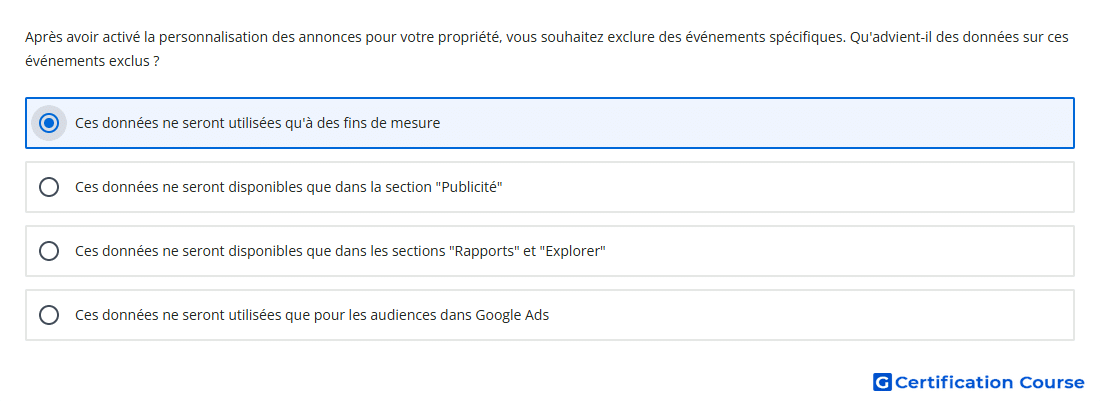Click empty area of highlighted first answer box
Viewport: 1100px width, 401px height.
pyautogui.click(x=758, y=123)
